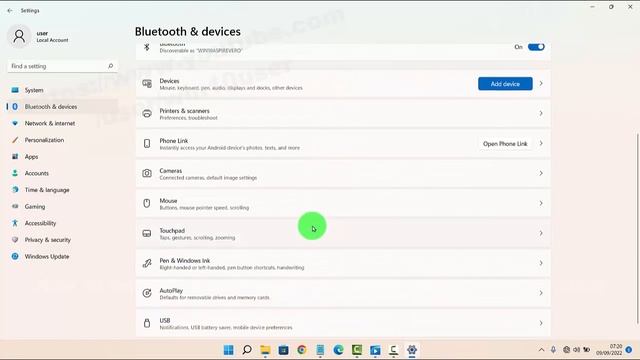
Task: Open Google Chrome from the taskbar
Action: (x=302, y=350)
